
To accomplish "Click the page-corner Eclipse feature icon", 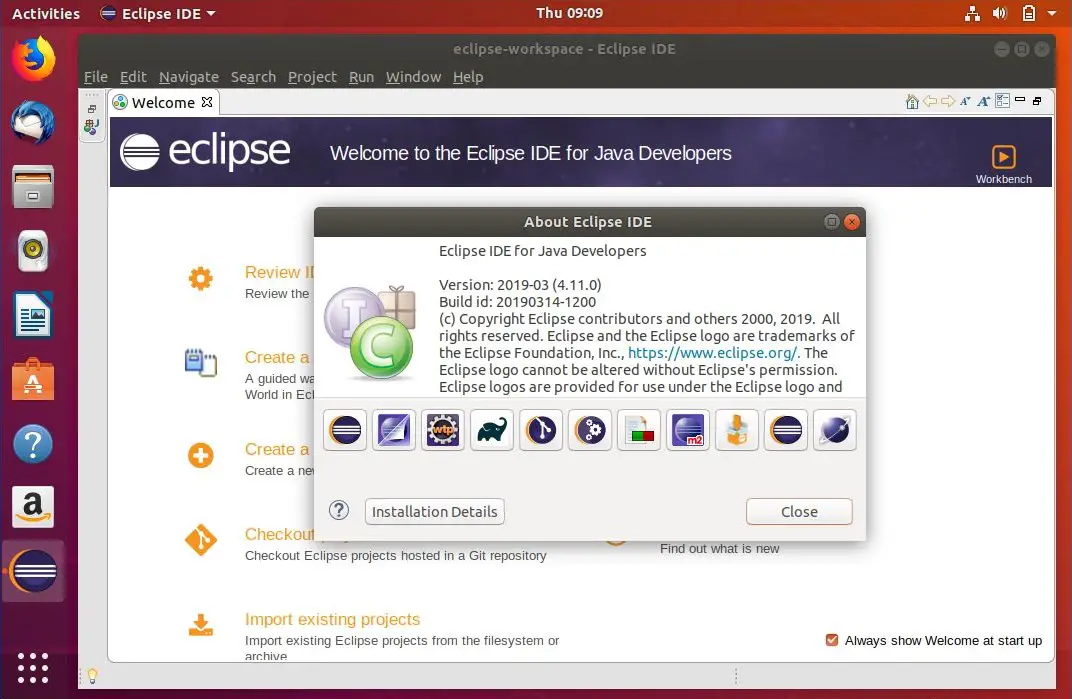I will (394, 430).
